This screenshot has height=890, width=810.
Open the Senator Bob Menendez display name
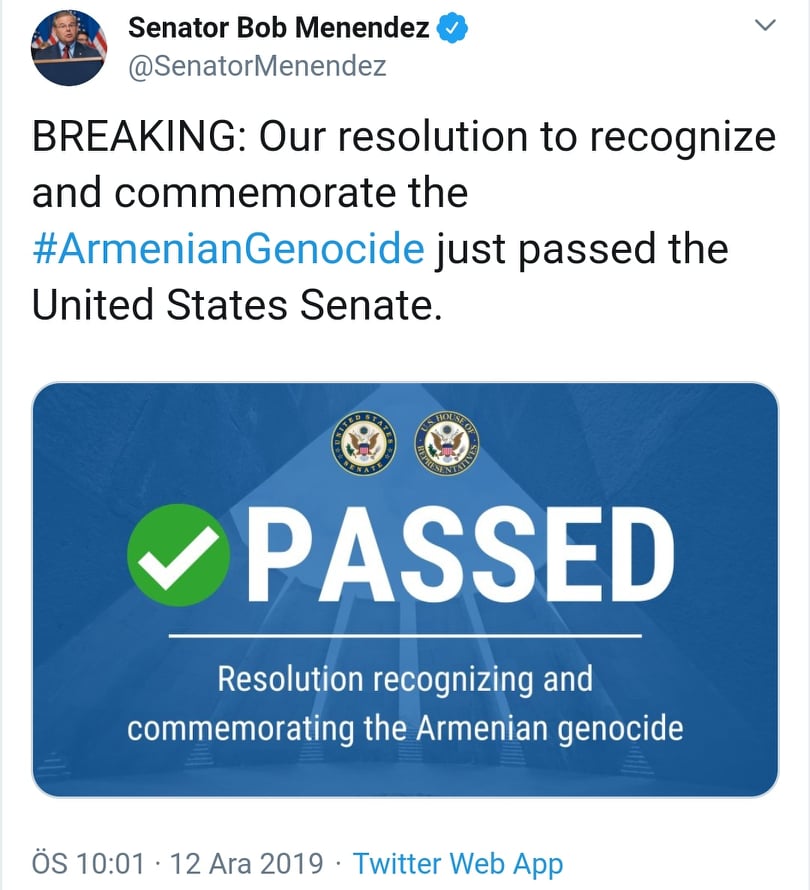279,28
